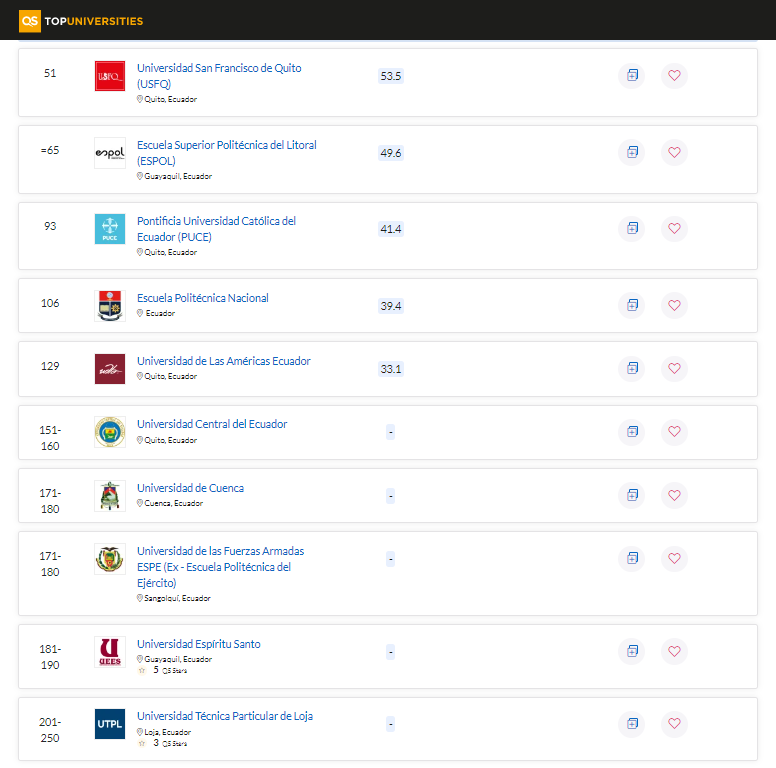
Task: Click the QS TopUniversities logo
Action: pyautogui.click(x=81, y=20)
